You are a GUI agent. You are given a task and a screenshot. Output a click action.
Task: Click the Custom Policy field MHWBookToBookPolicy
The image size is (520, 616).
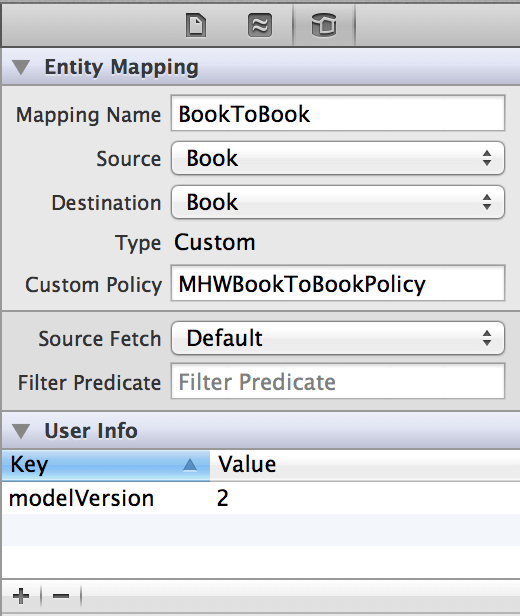pos(338,283)
